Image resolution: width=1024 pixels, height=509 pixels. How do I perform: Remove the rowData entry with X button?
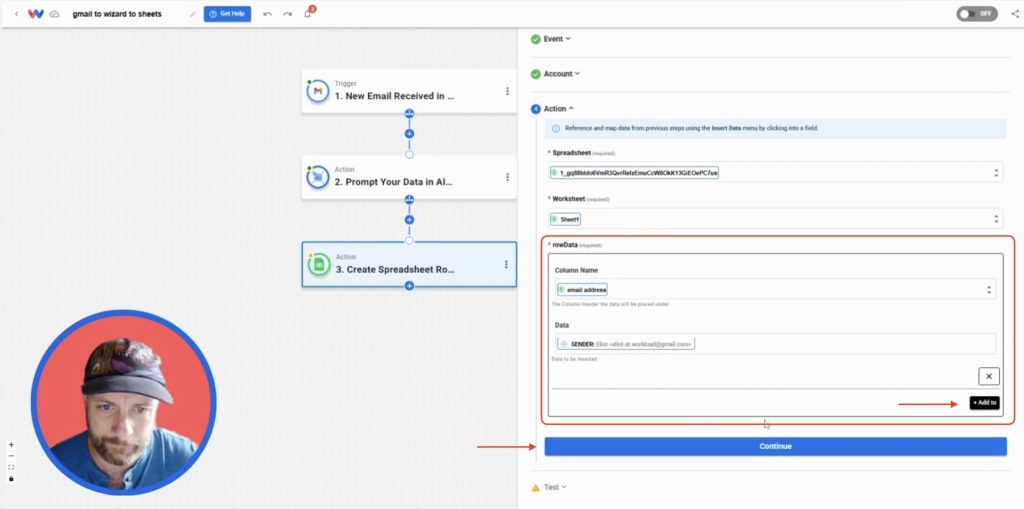pyautogui.click(x=989, y=376)
